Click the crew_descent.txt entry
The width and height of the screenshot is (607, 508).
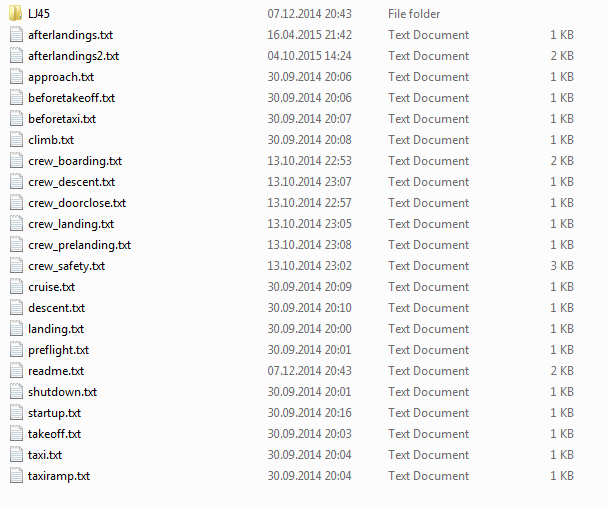coord(71,182)
